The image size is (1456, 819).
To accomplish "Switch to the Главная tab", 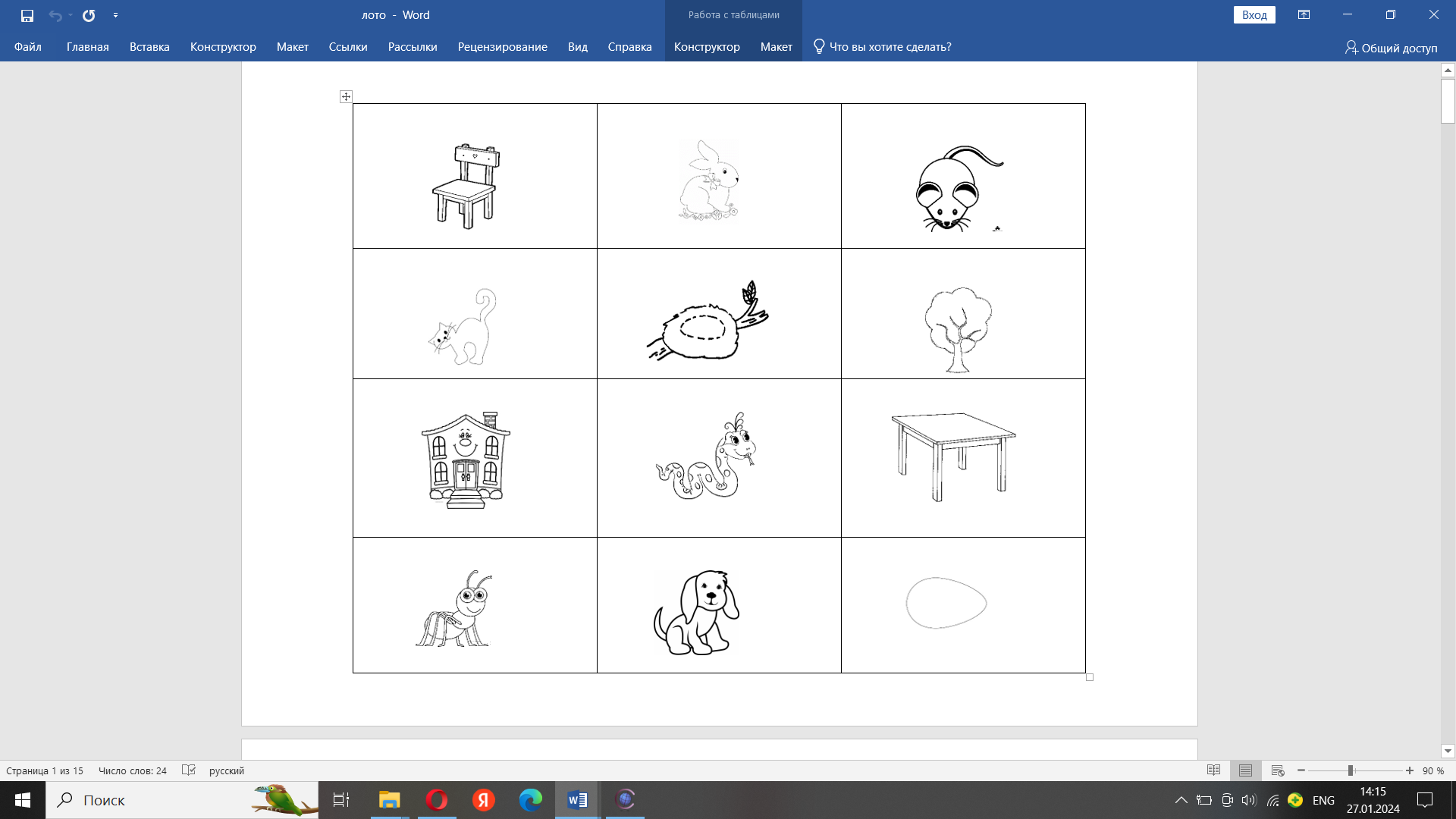I will 87,47.
